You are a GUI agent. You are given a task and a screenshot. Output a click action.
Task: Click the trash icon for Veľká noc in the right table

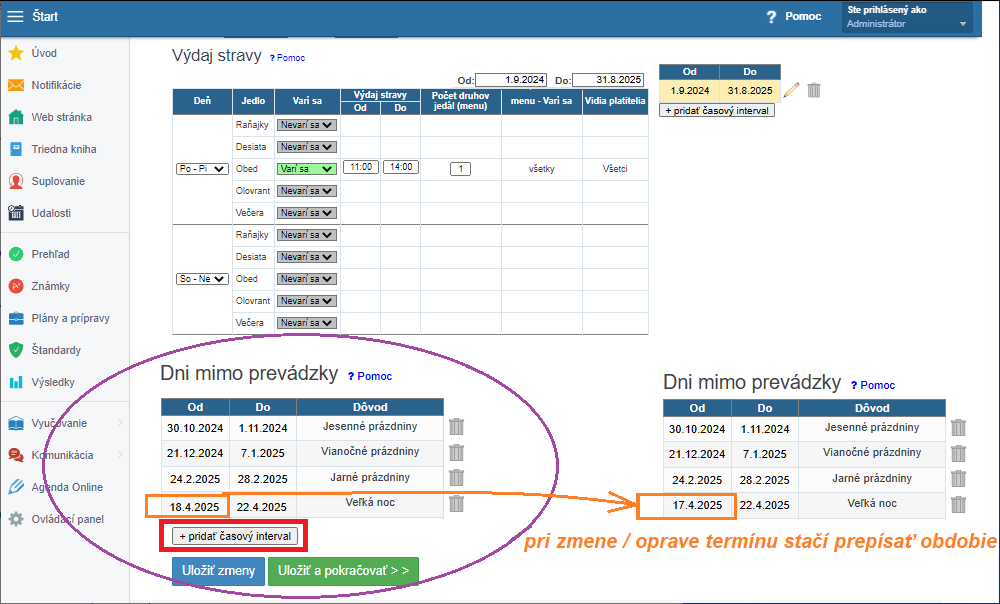pos(958,505)
